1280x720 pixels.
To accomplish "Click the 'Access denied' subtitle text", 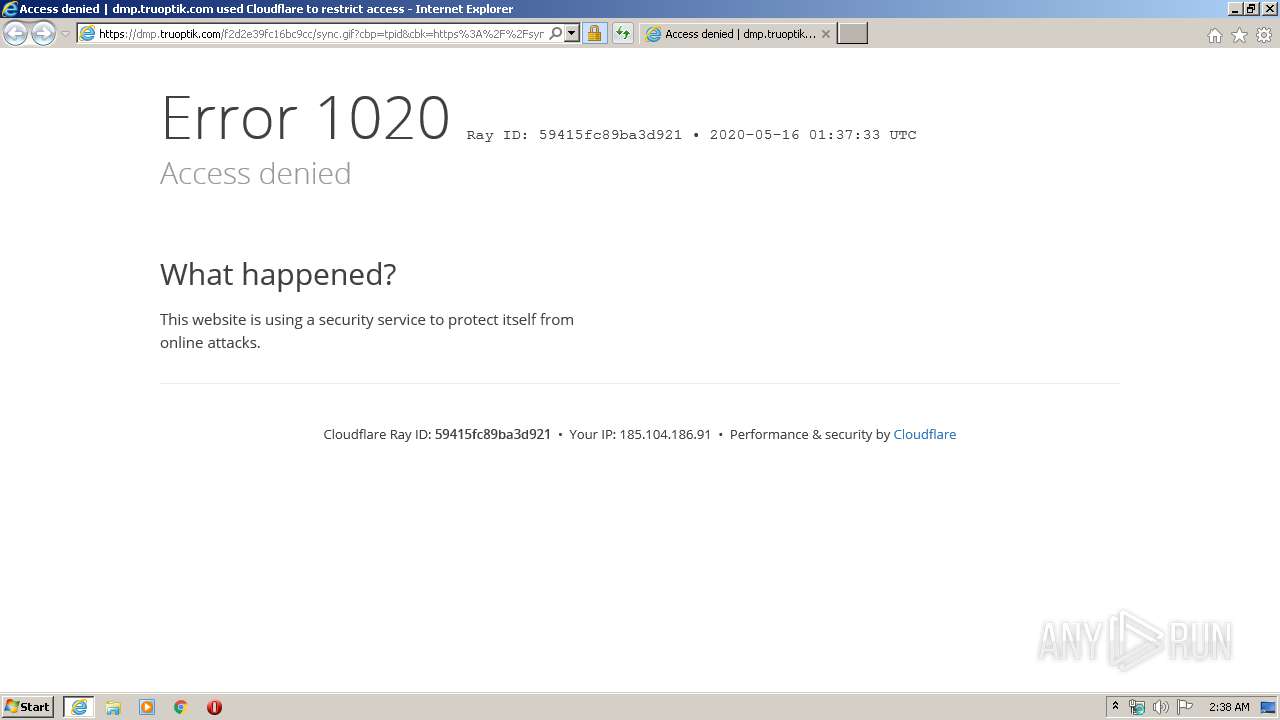I will (256, 173).
